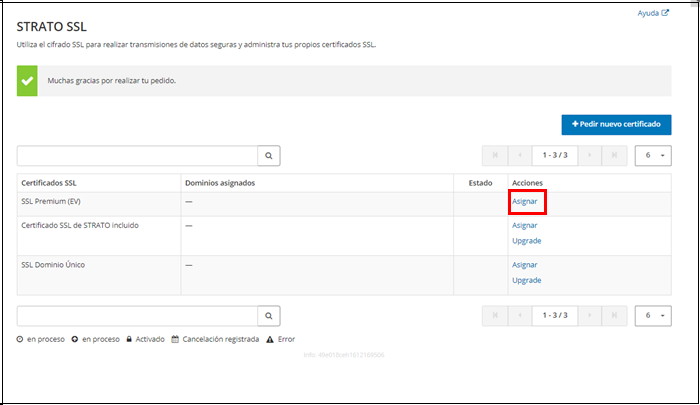700x405 pixels.
Task: Click the Dominios asignados column header
Action: click(220, 183)
